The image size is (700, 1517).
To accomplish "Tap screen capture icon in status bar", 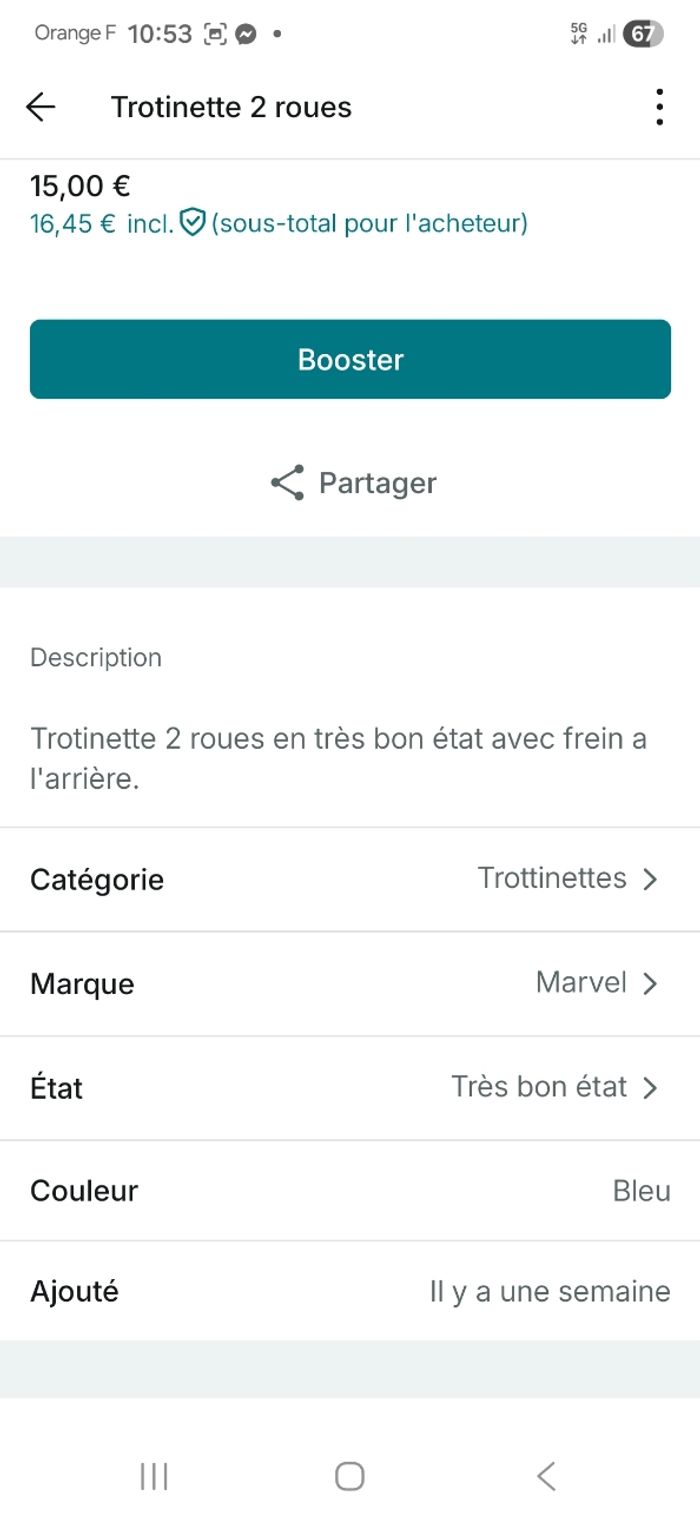I will (x=215, y=34).
